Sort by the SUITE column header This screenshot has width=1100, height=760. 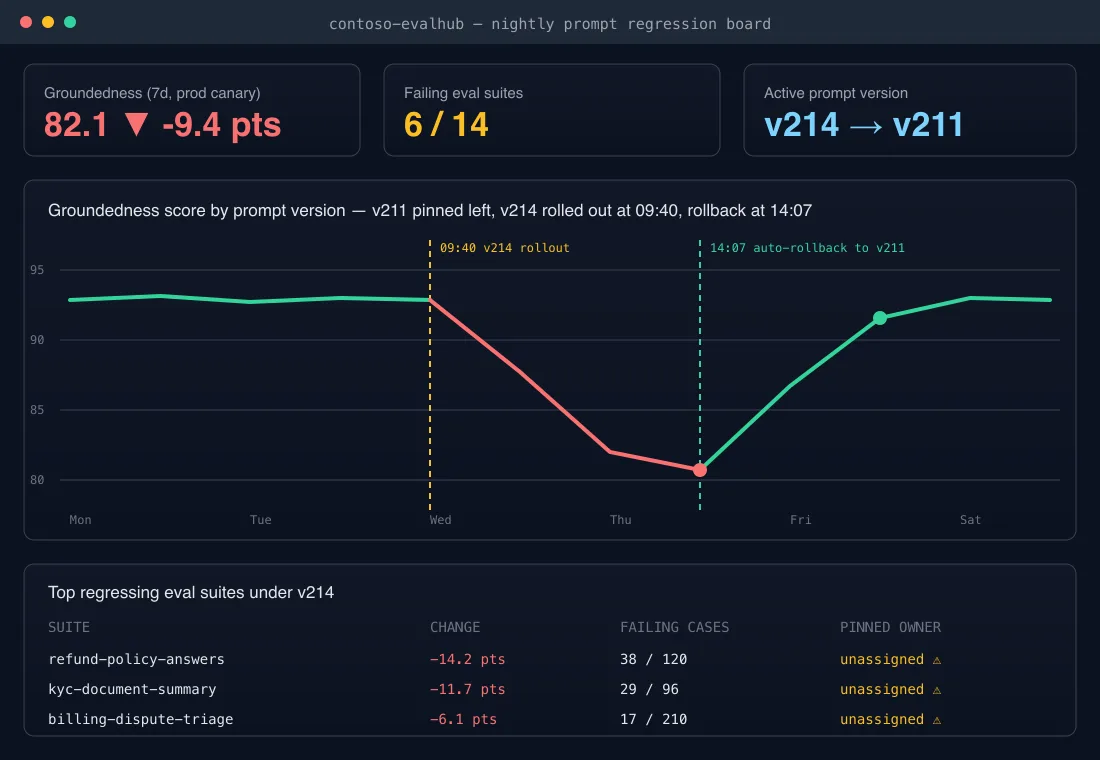(x=69, y=627)
